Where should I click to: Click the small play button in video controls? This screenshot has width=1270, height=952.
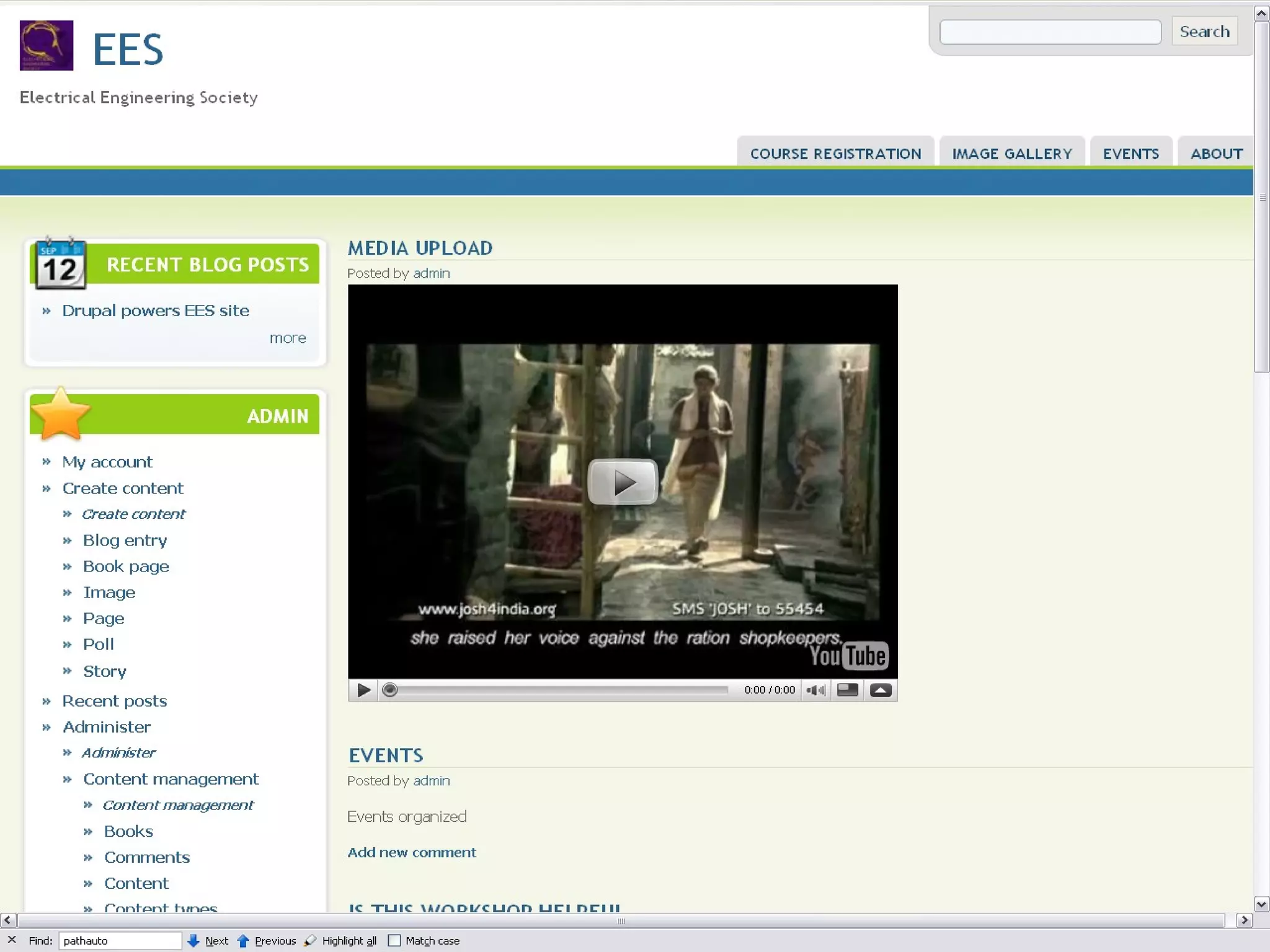[x=364, y=690]
